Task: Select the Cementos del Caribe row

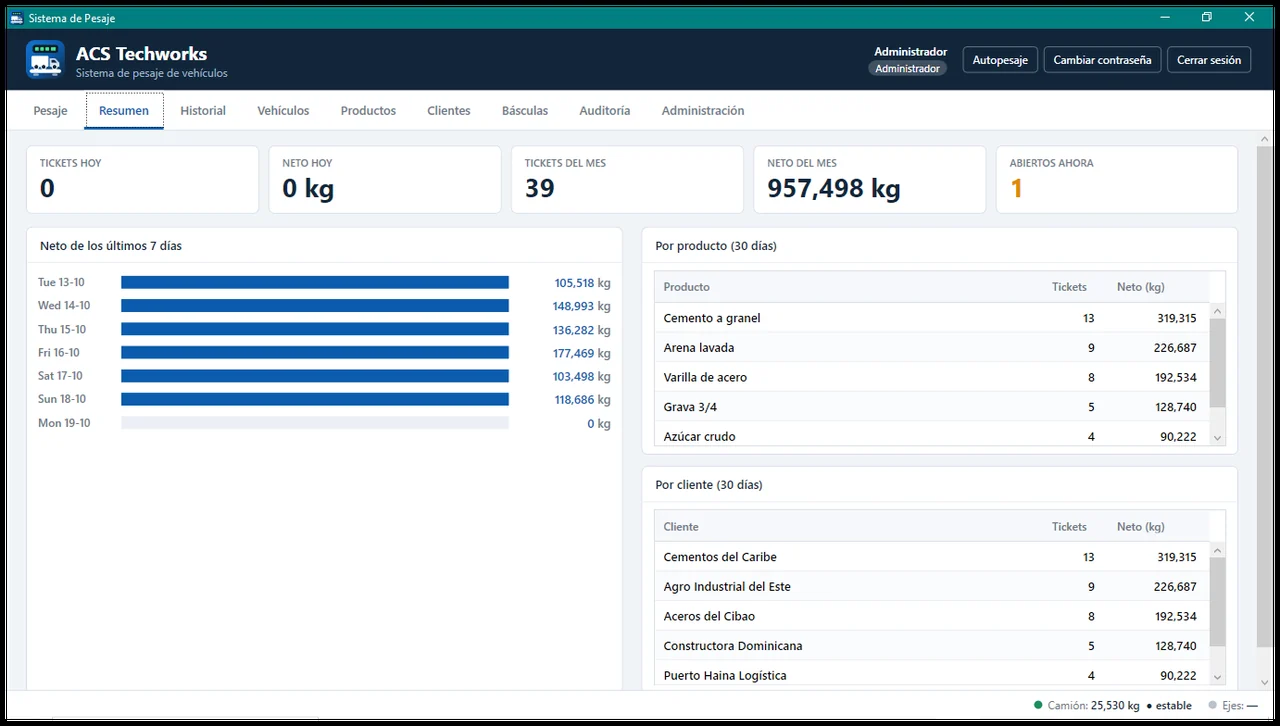Action: click(932, 557)
